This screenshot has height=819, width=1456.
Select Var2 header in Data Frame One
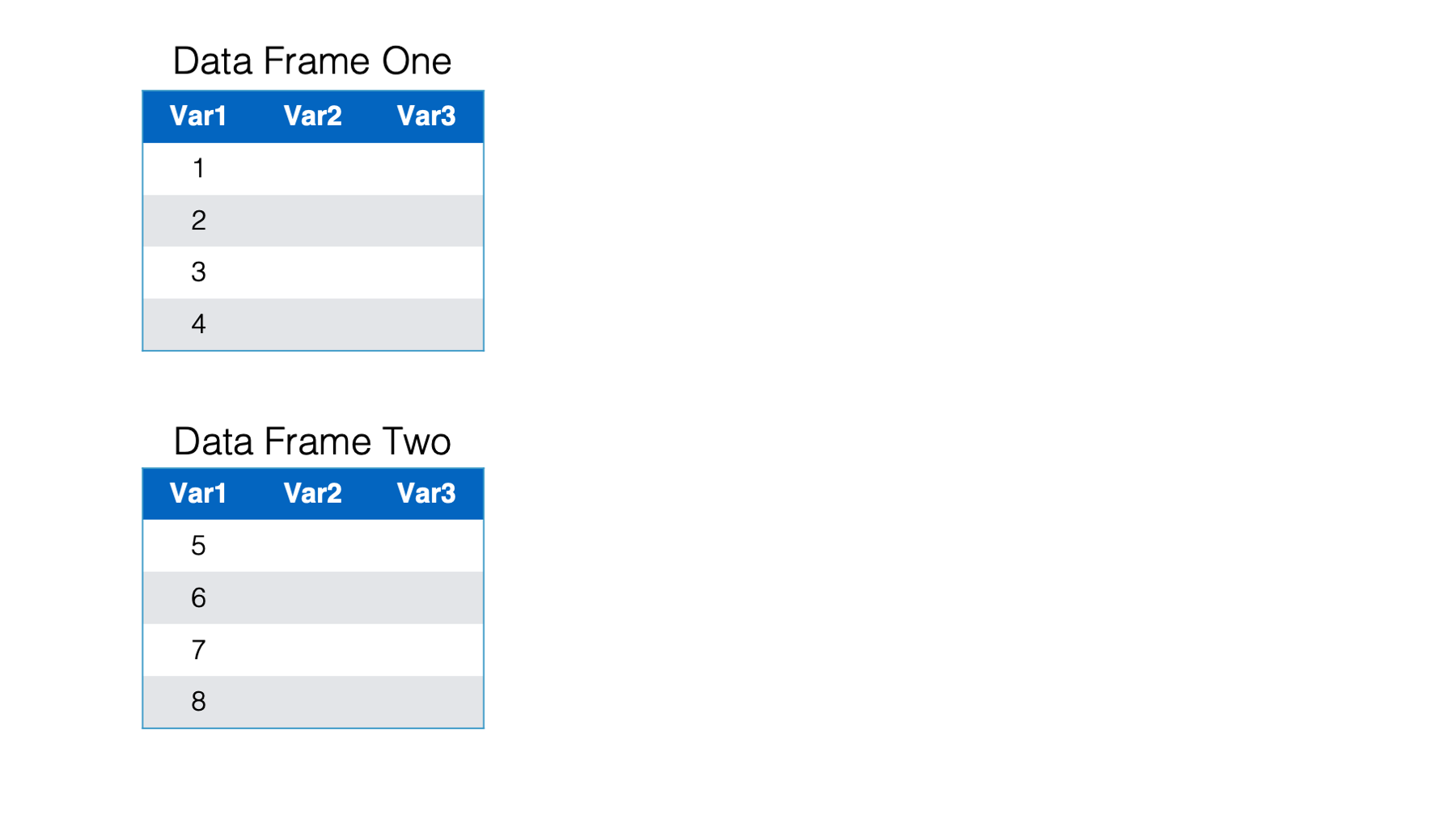click(x=312, y=116)
